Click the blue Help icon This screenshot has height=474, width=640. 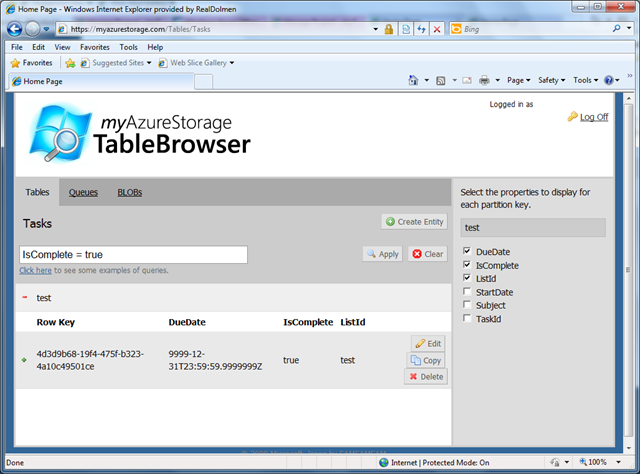(609, 80)
